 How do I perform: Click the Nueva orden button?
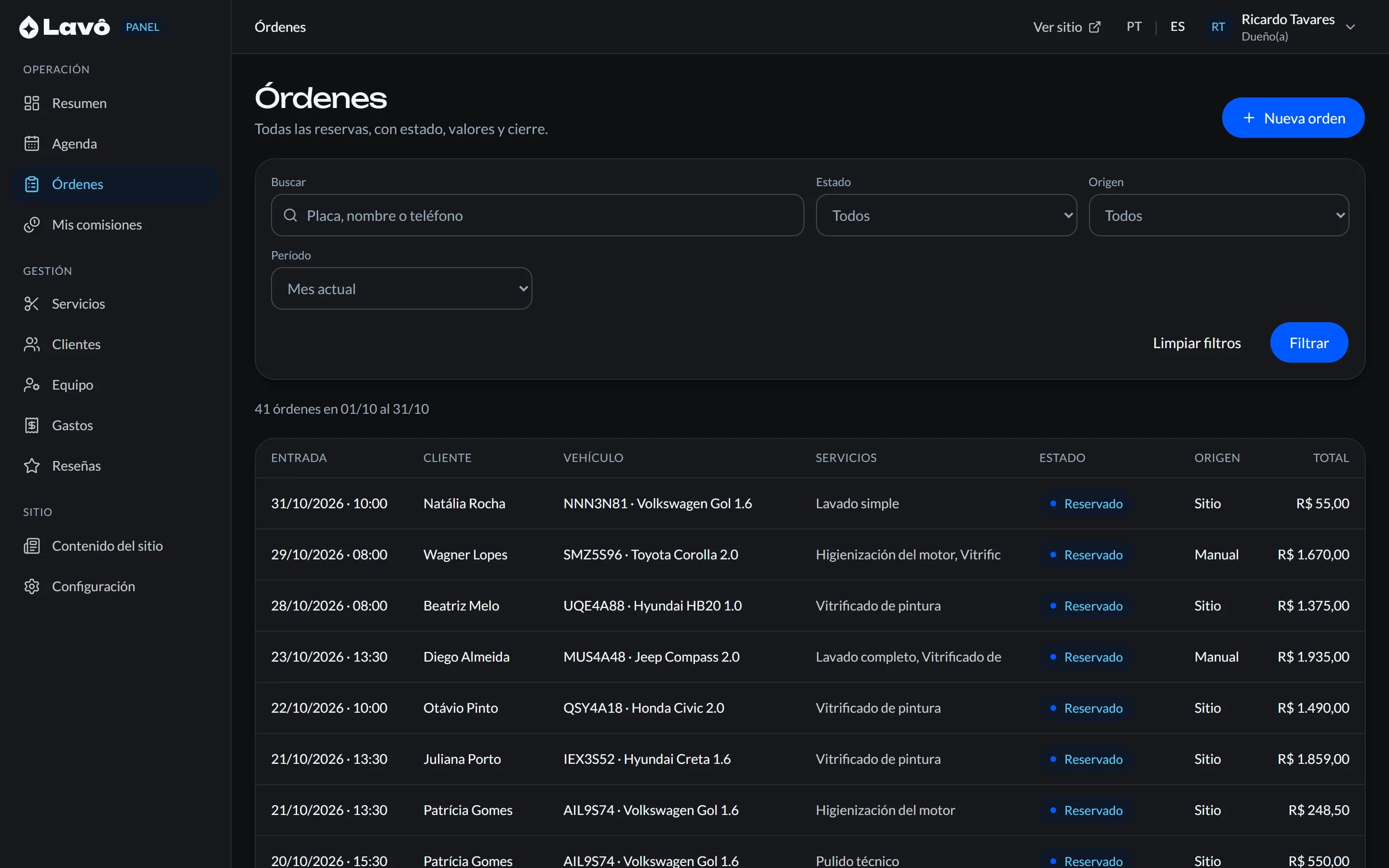coord(1293,118)
